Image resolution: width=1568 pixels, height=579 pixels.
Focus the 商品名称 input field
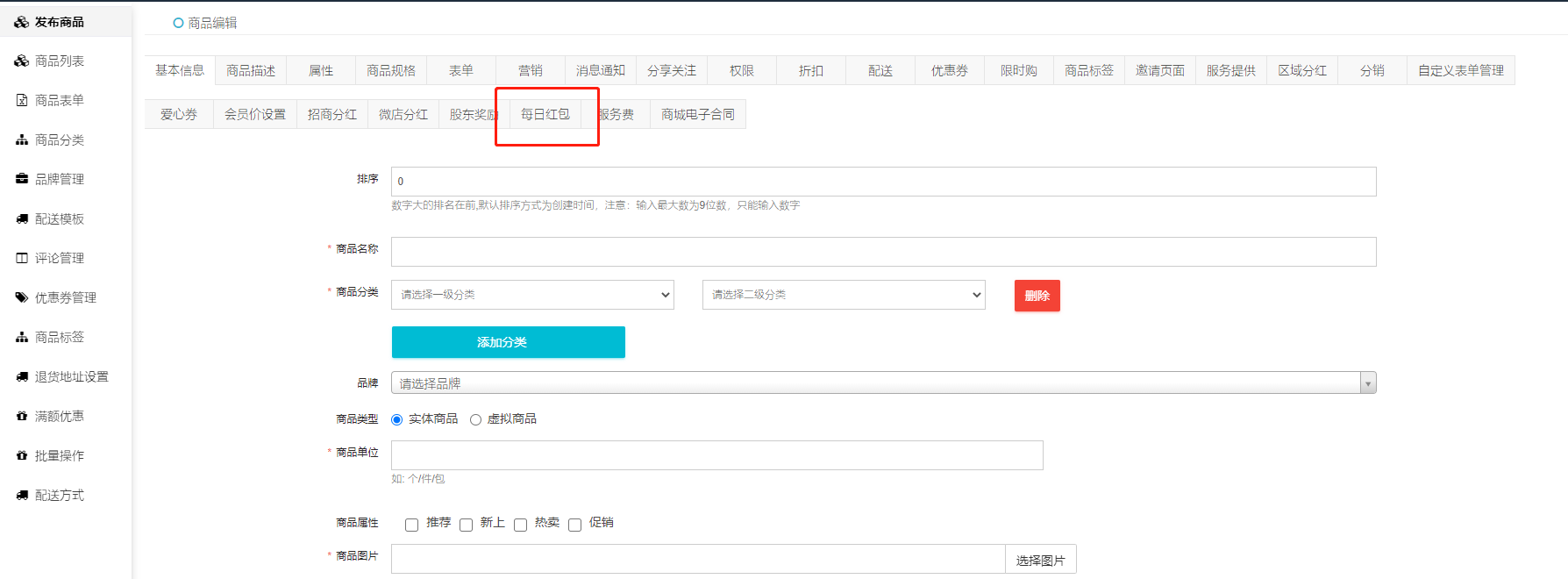(x=883, y=252)
